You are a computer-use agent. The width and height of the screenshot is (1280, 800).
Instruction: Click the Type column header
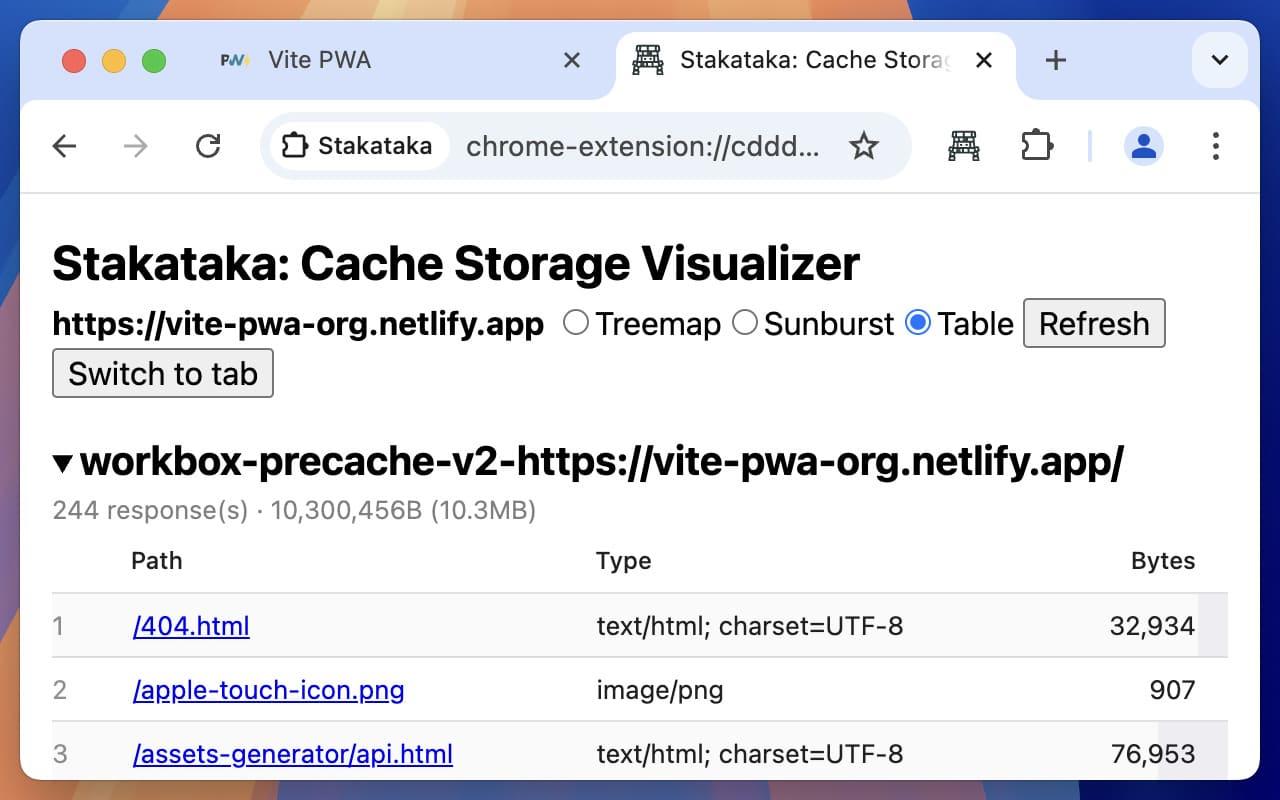[623, 560]
